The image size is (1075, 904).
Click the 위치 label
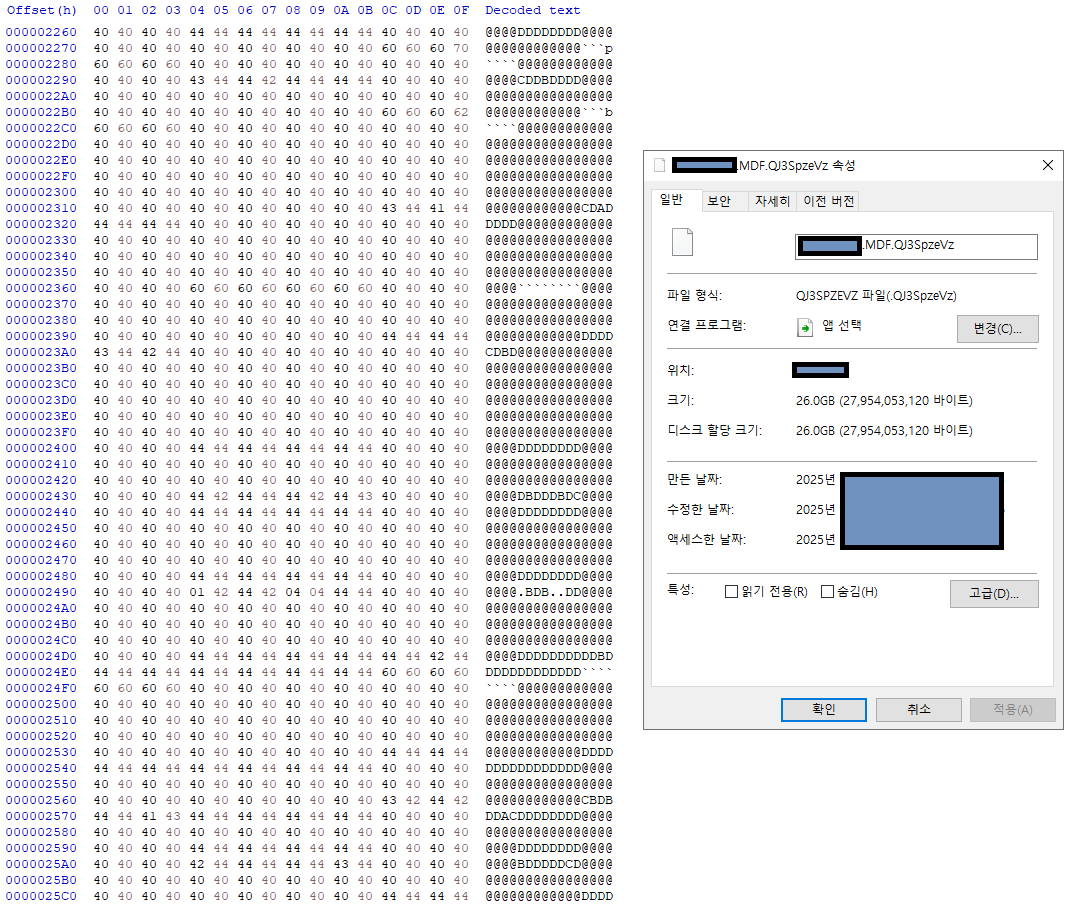tap(681, 370)
